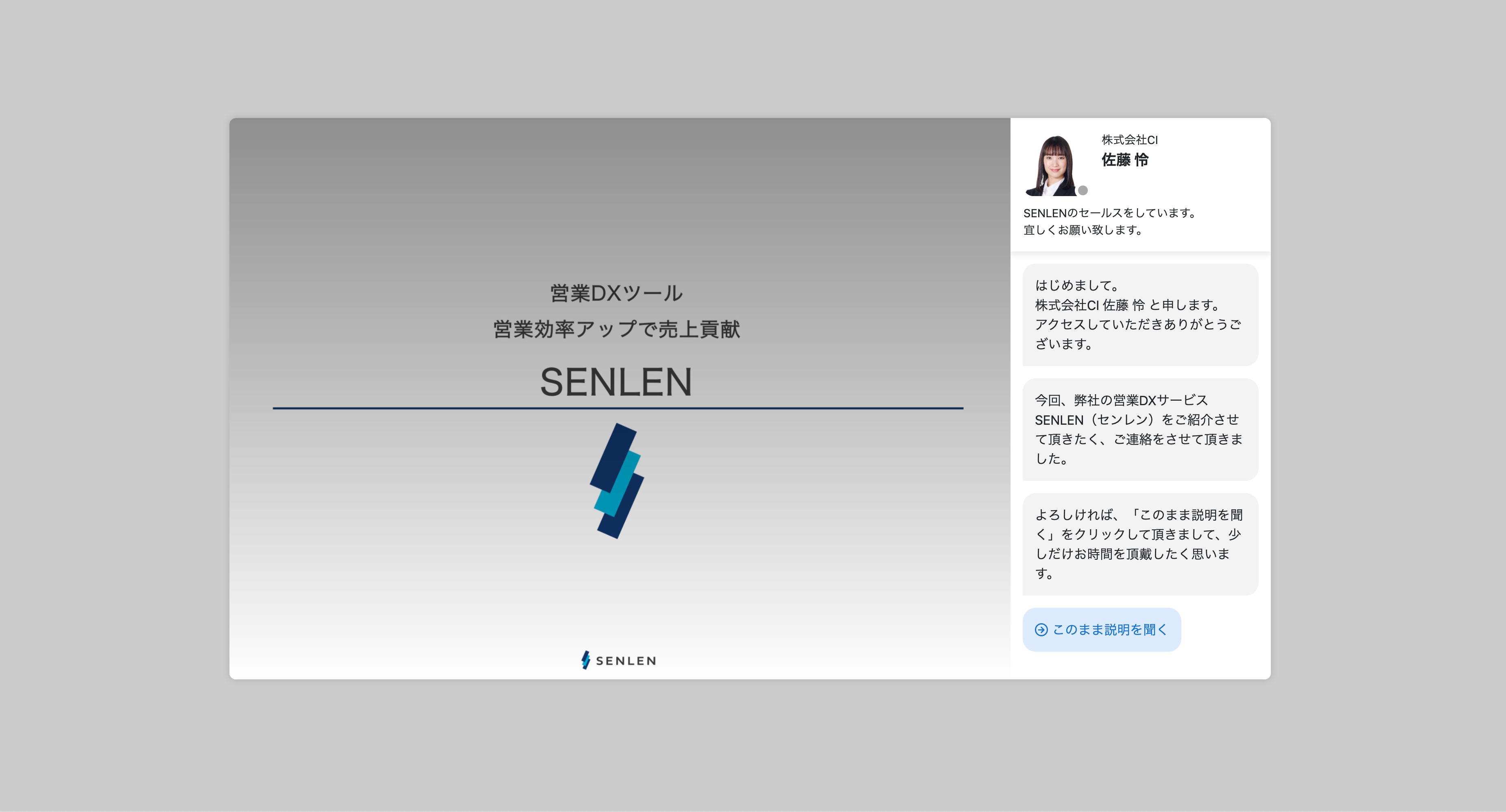Click the company name 株式会社CI
Image resolution: width=1506 pixels, height=812 pixels.
click(x=1128, y=140)
